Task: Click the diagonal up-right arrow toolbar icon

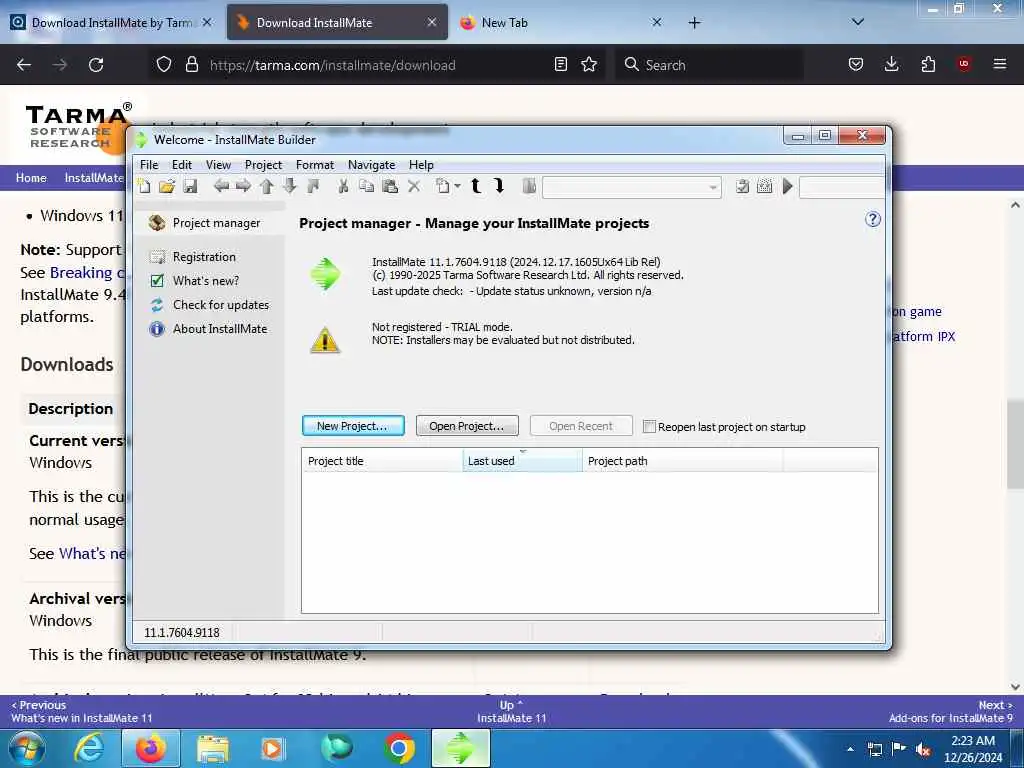Action: 313,187
